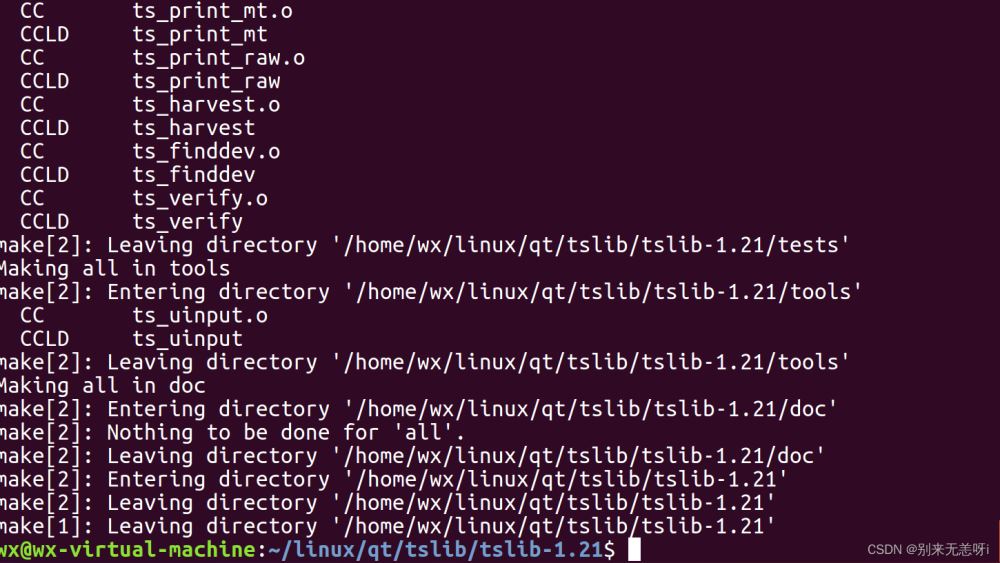Screen dimensions: 1000x563
Task: Click the 'Entering directory' tslib-1.21/doc path
Action: pos(590,409)
